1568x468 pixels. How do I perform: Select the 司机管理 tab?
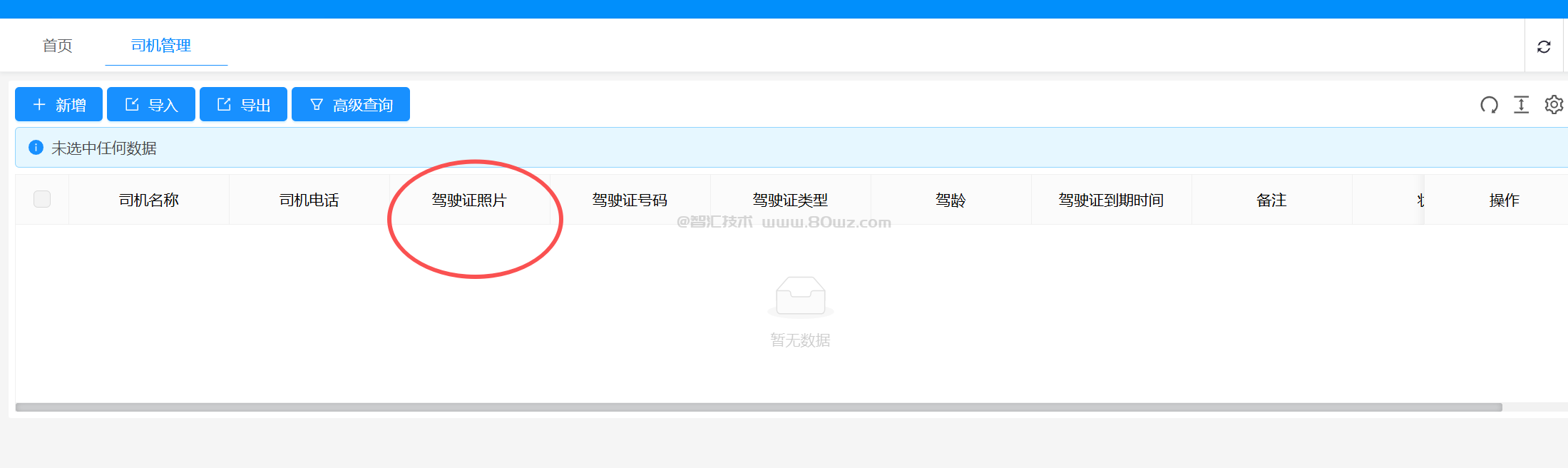coord(161,46)
